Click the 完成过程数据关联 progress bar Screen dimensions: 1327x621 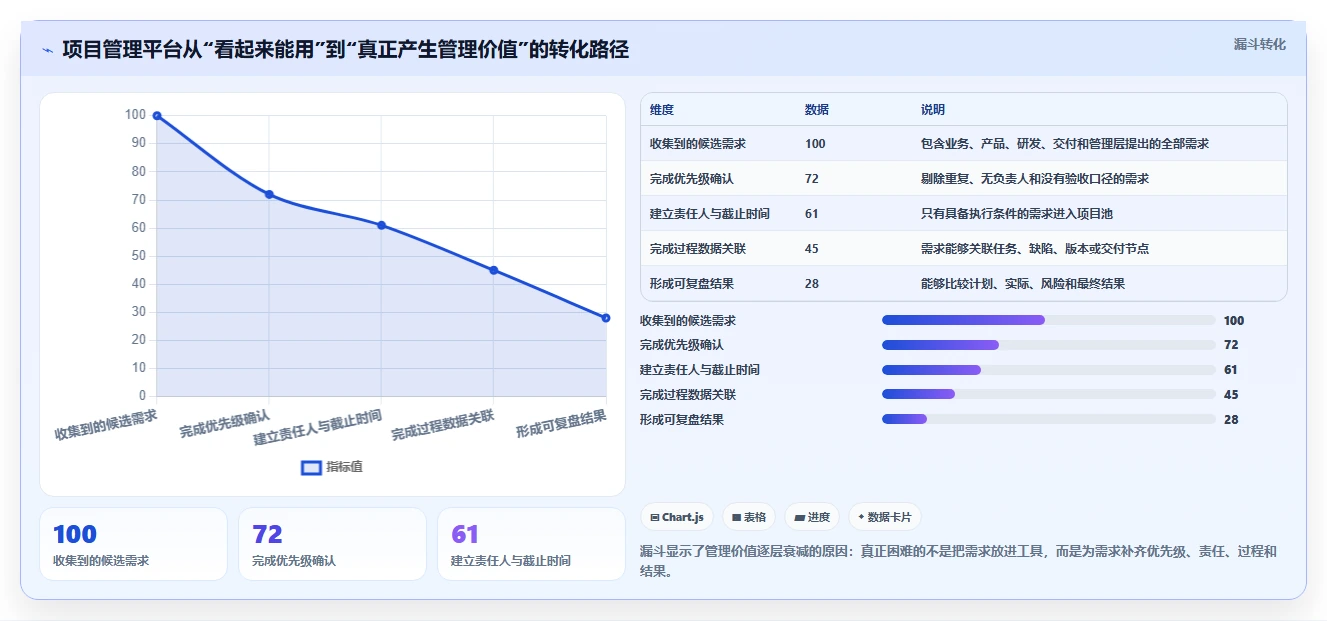[x=1049, y=394]
